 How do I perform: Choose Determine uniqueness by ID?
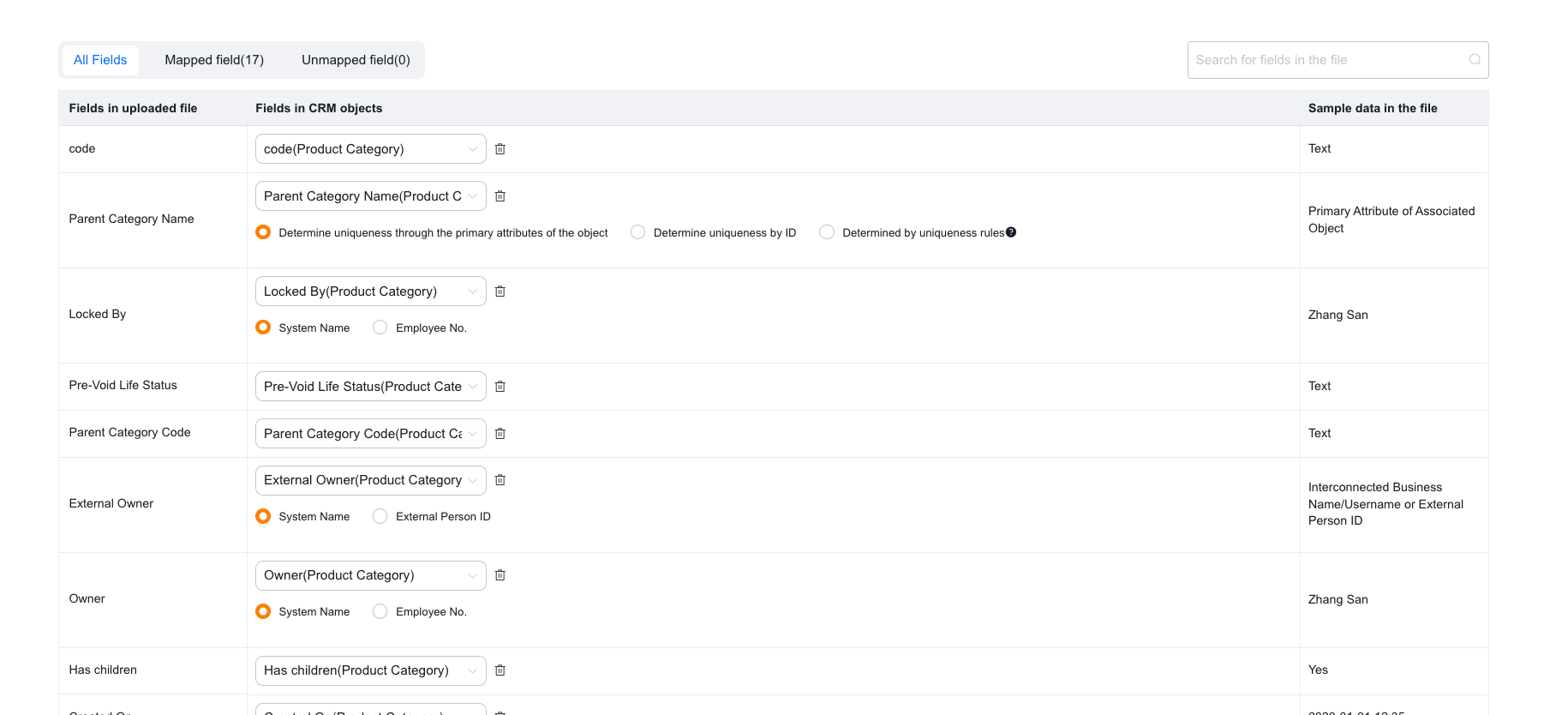point(638,232)
